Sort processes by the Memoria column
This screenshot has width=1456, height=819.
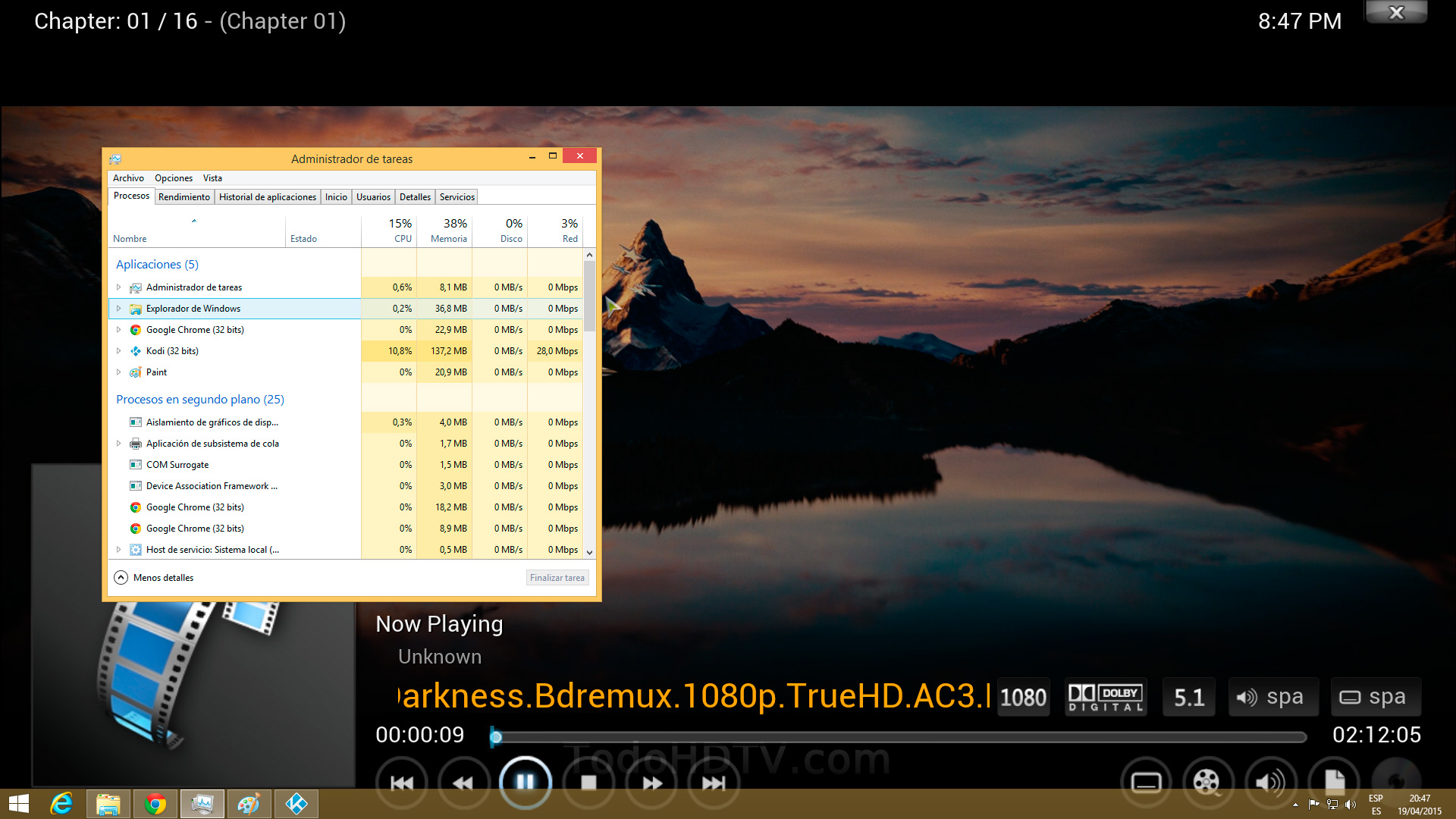448,231
